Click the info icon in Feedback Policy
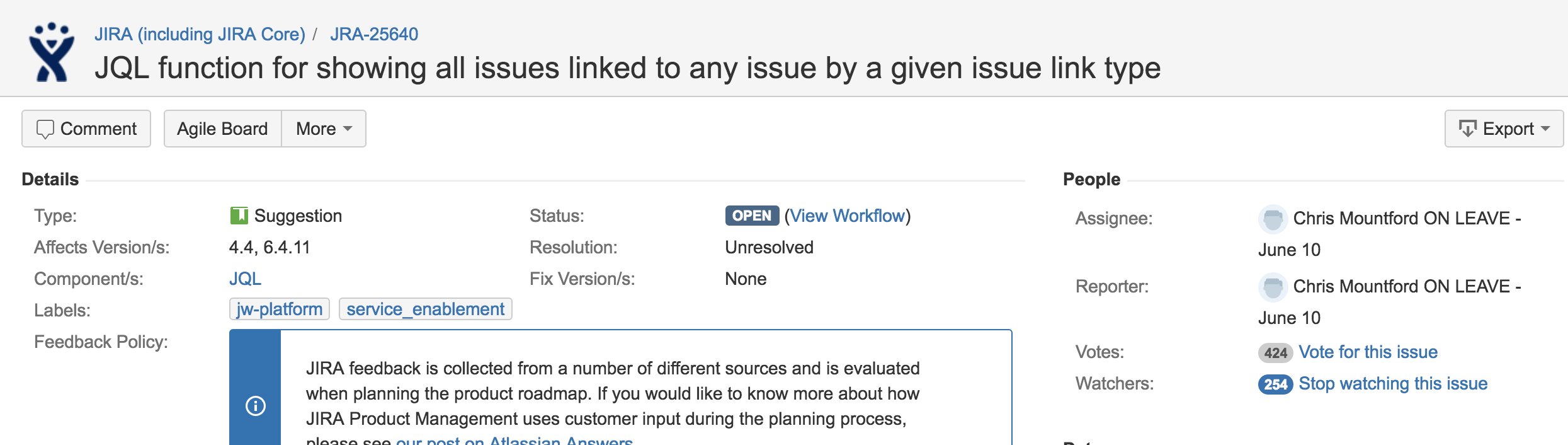Image resolution: width=1568 pixels, height=445 pixels. (x=255, y=406)
